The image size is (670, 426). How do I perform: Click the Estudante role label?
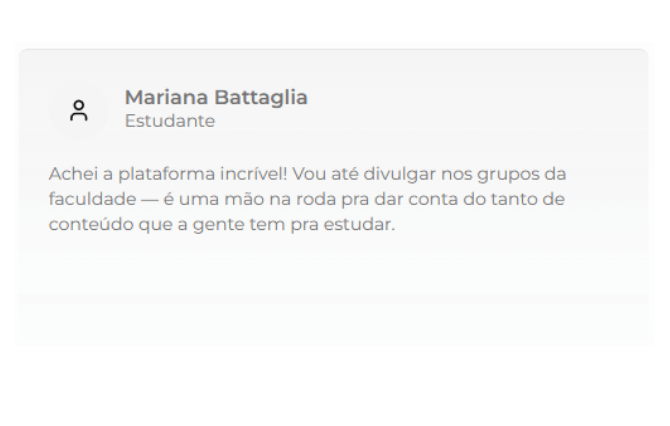pos(170,121)
